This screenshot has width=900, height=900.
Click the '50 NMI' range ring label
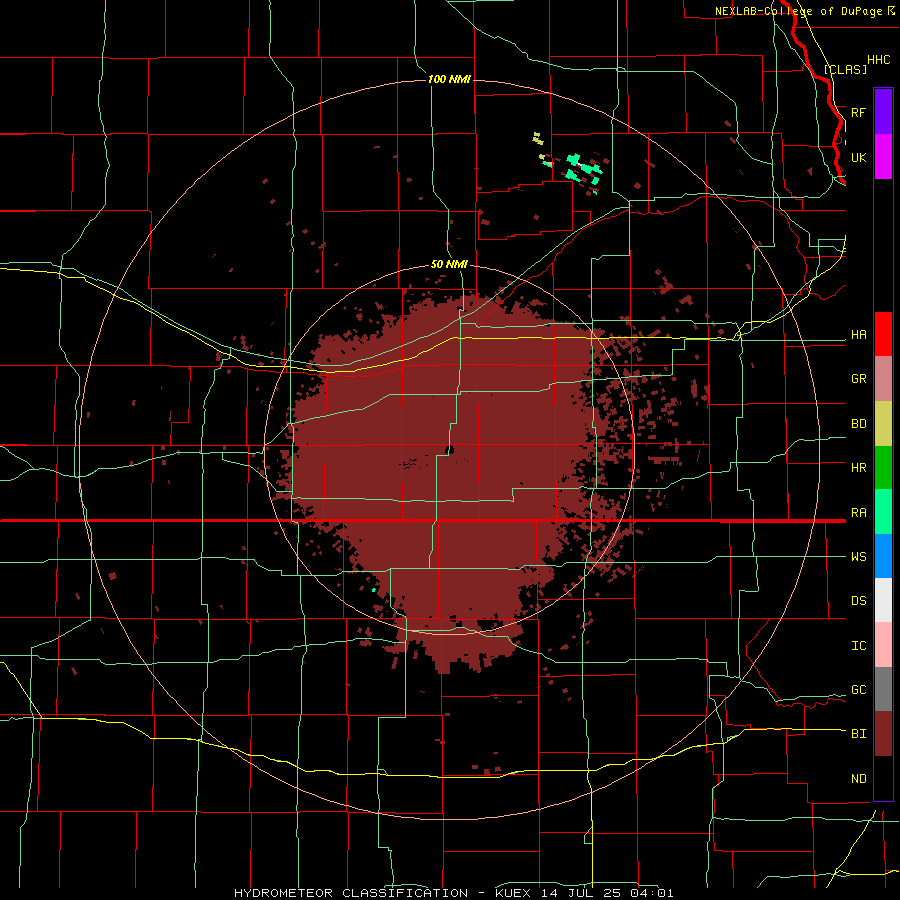tap(449, 264)
